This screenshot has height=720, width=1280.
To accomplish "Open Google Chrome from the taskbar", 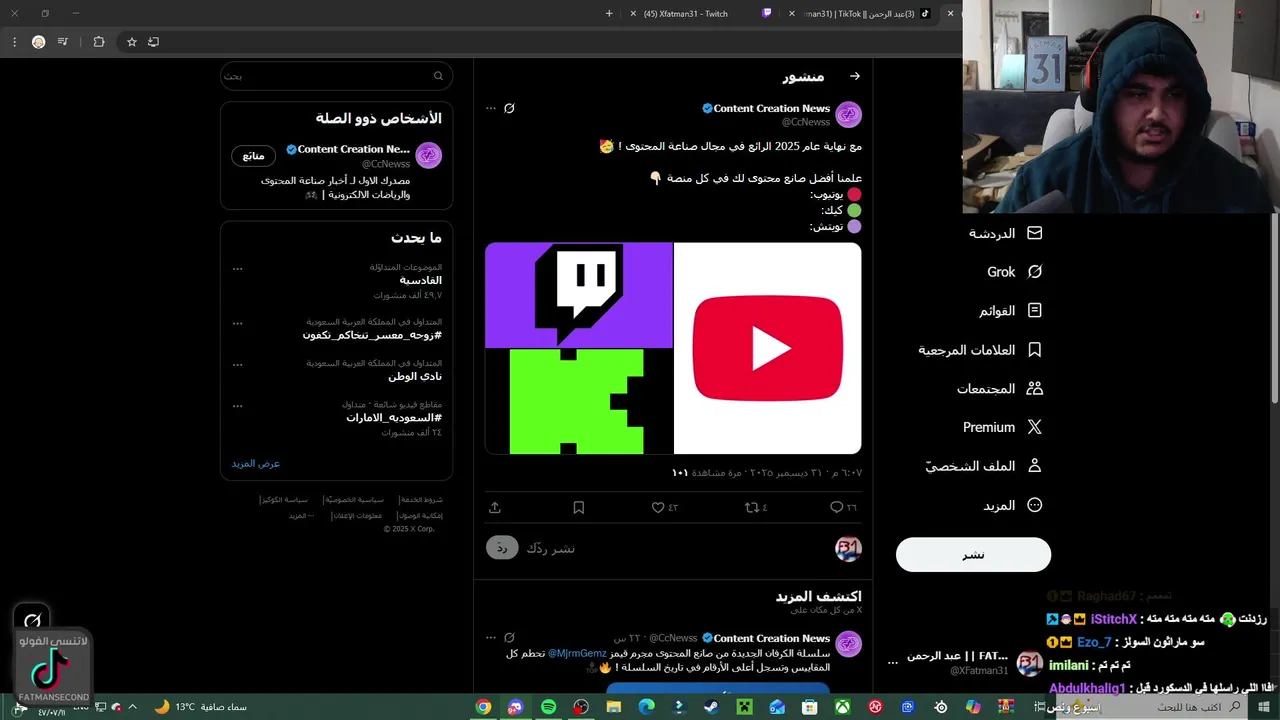I will [484, 707].
